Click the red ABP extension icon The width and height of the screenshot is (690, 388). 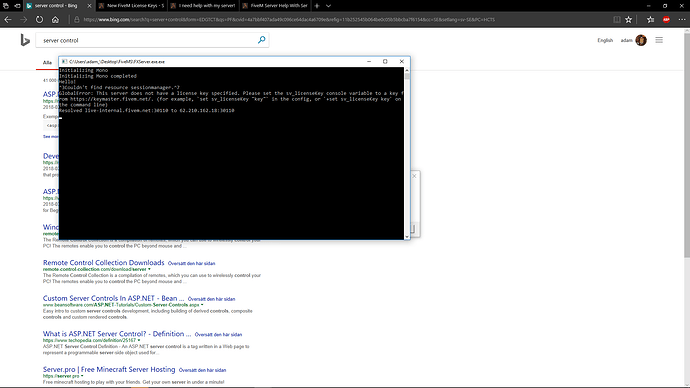(x=666, y=19)
